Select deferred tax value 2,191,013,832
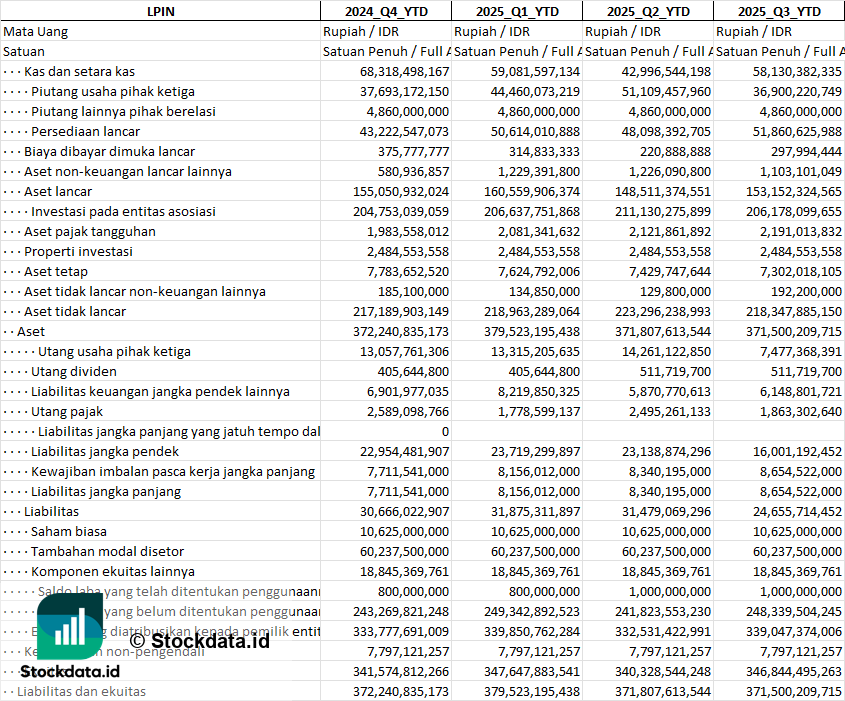Screen dimensions: 845x701 point(801,232)
